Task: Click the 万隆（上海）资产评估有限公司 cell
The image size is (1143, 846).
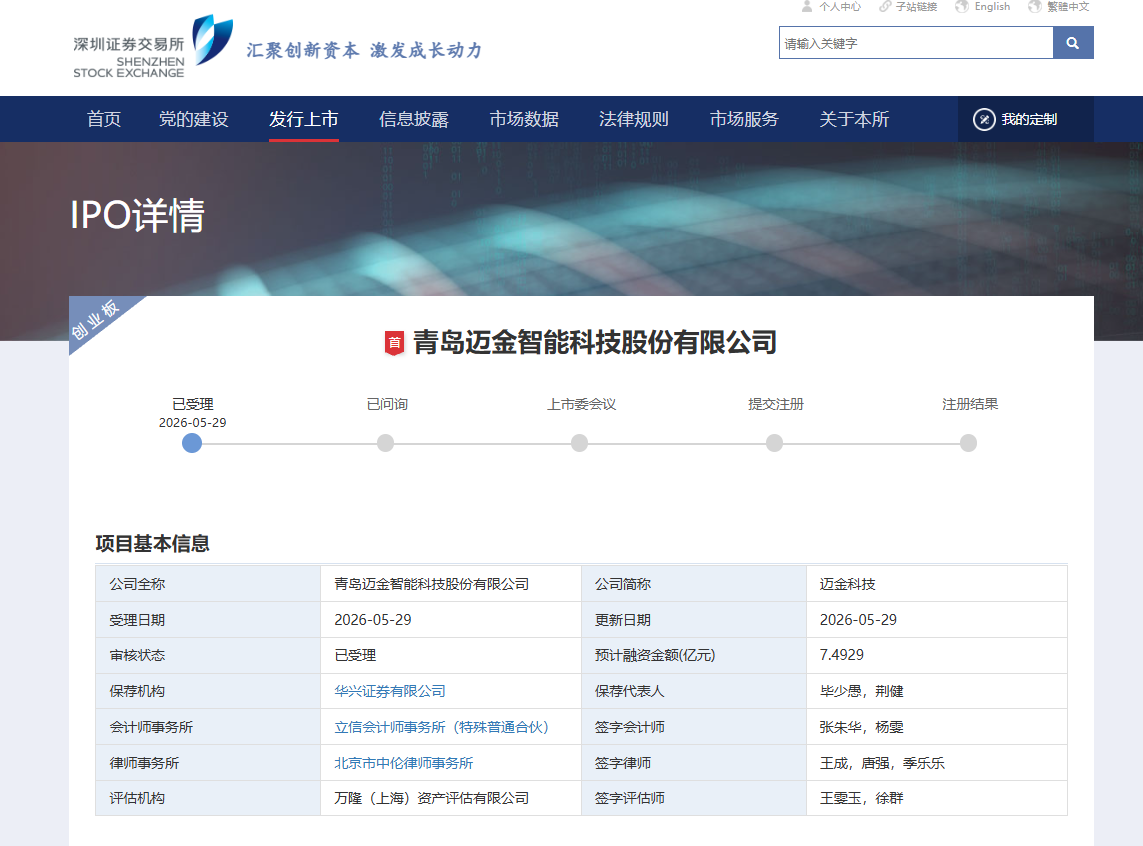Action: pyautogui.click(x=450, y=798)
